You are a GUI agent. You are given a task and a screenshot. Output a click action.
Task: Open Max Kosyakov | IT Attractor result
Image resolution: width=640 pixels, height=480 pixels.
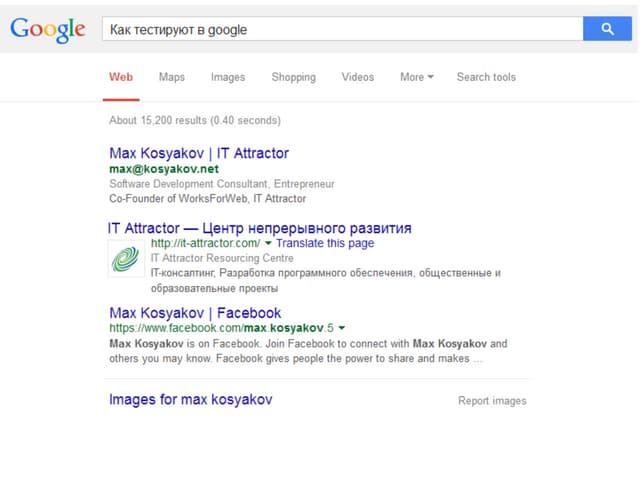(199, 153)
